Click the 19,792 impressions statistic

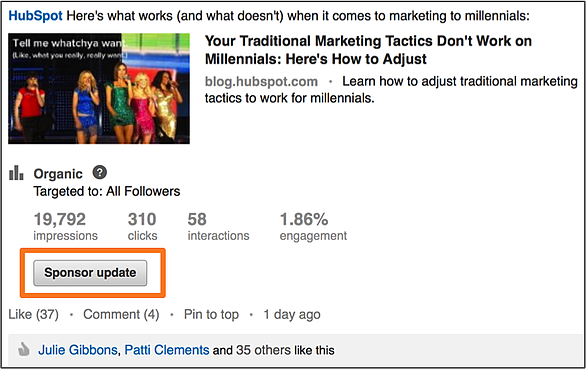(x=65, y=226)
